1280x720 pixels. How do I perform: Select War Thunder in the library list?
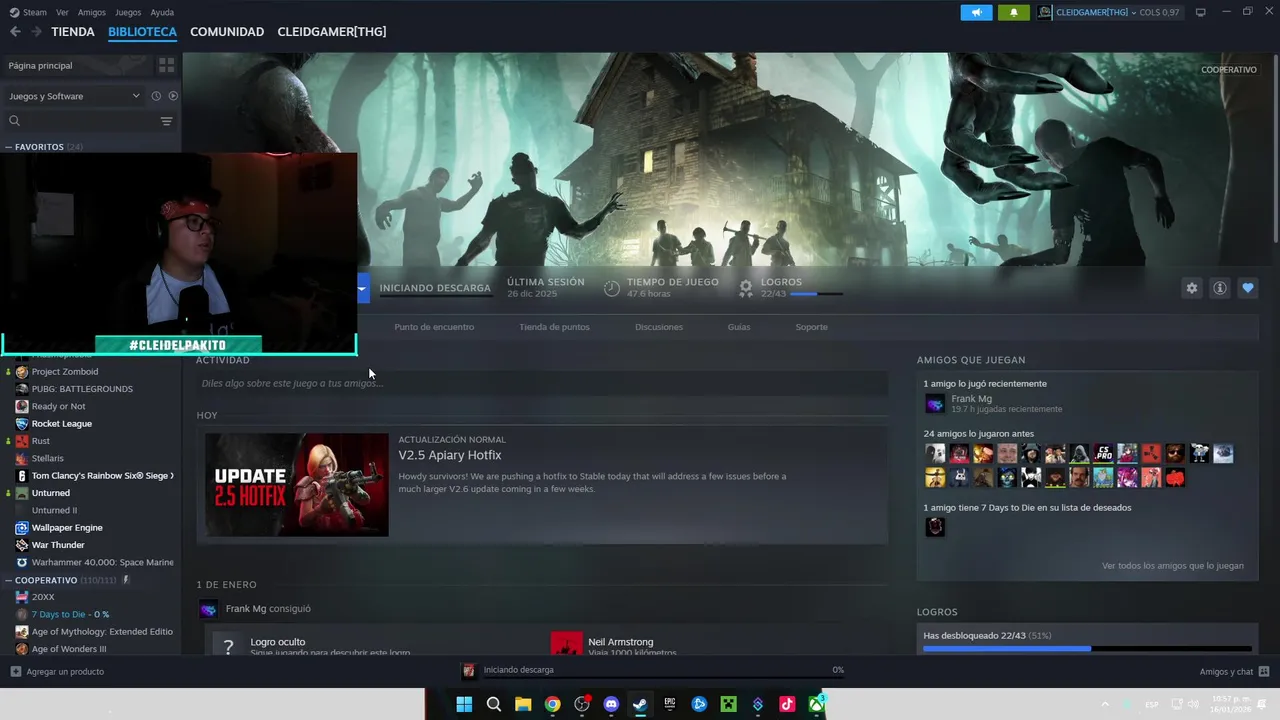[x=58, y=545]
